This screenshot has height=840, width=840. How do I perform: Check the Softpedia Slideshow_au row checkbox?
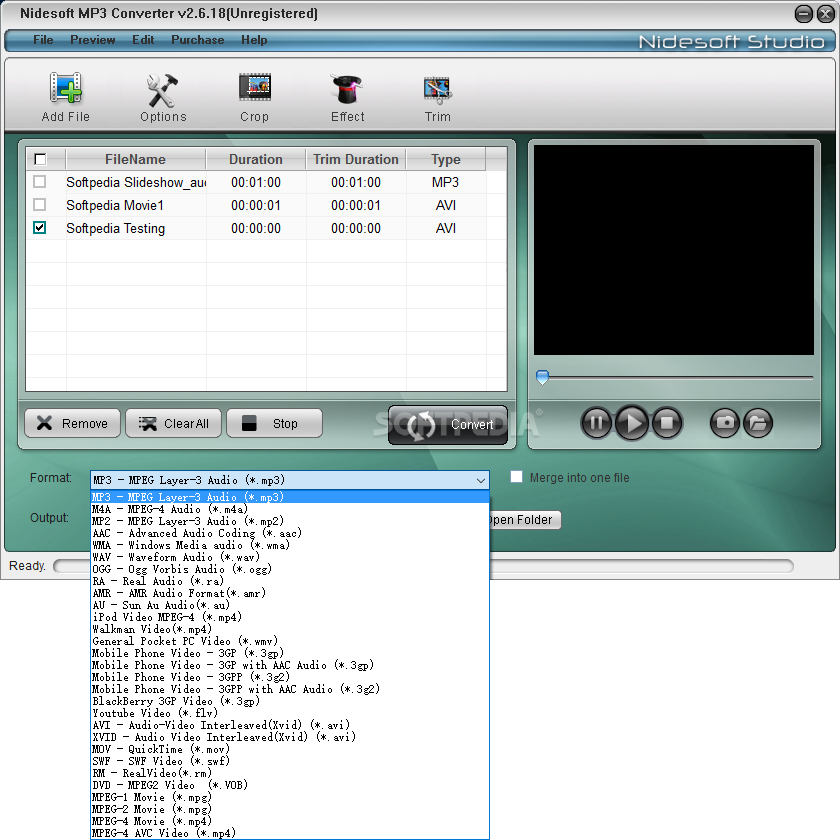(40, 182)
